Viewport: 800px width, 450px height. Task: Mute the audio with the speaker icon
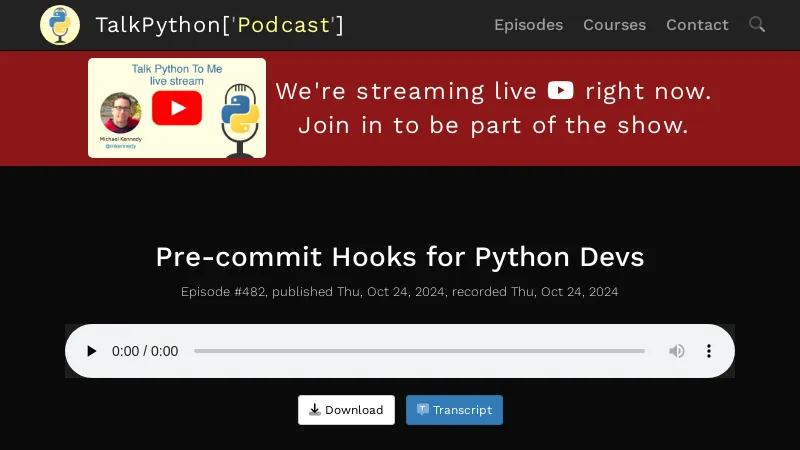[x=677, y=351]
